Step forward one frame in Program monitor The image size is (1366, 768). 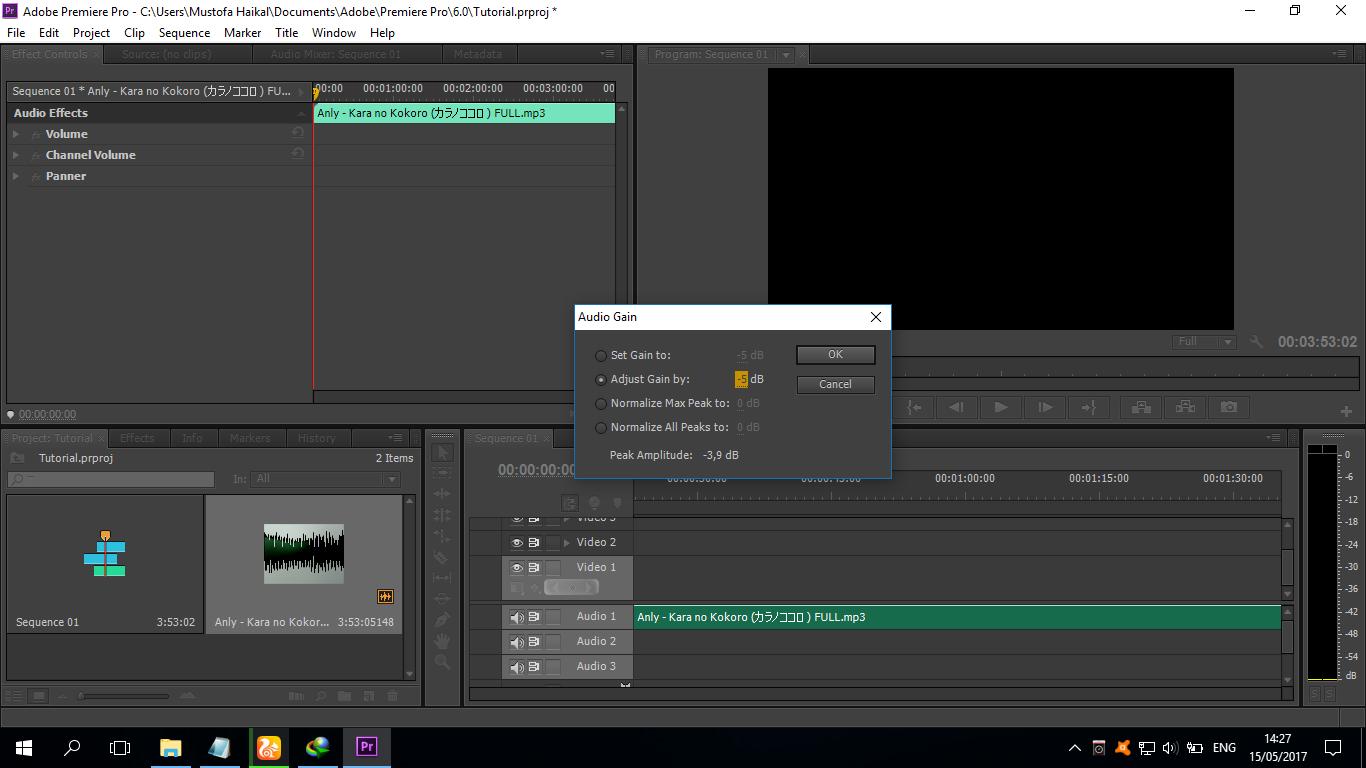tap(1044, 407)
